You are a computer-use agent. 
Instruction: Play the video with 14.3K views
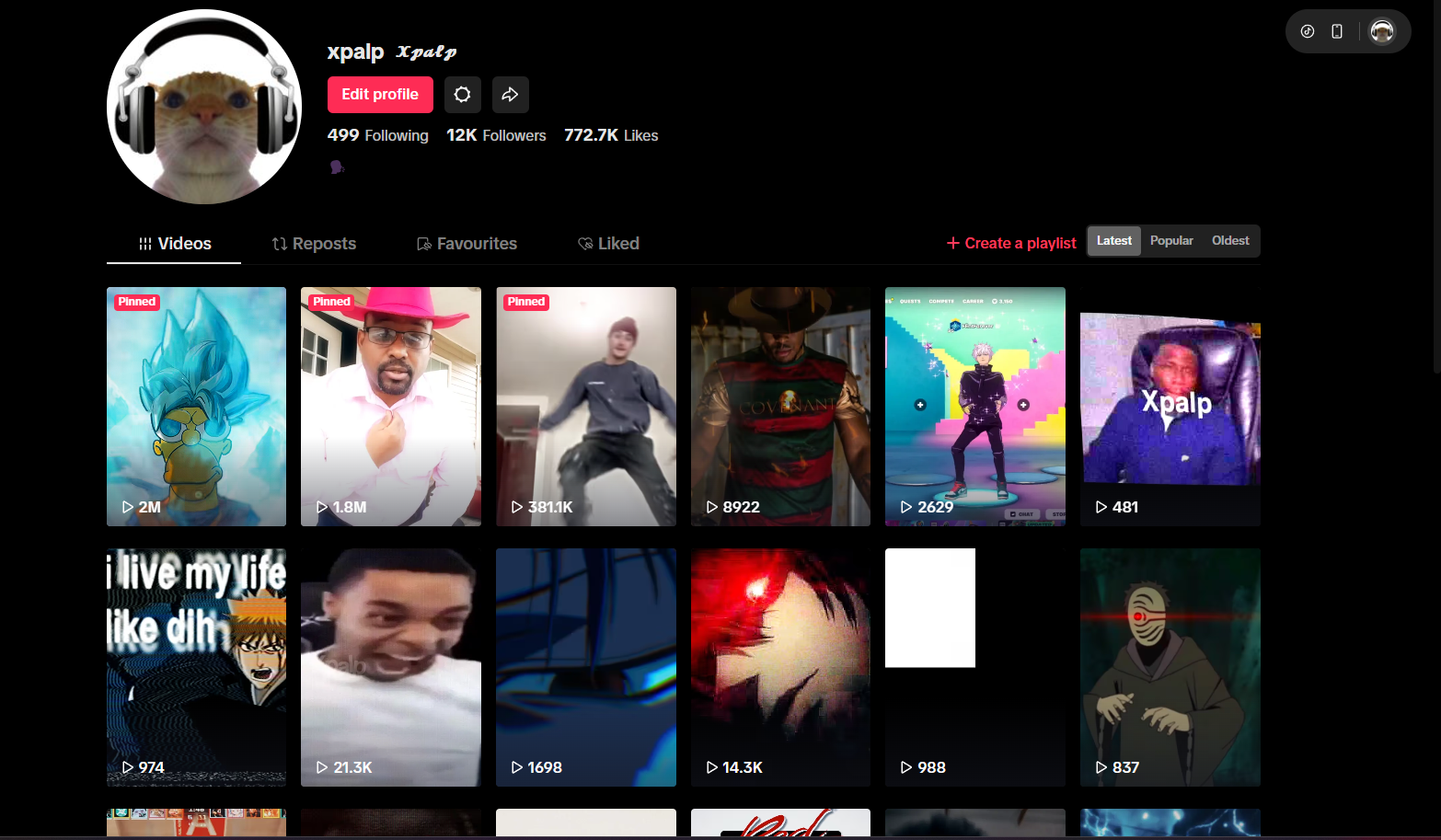click(780, 667)
